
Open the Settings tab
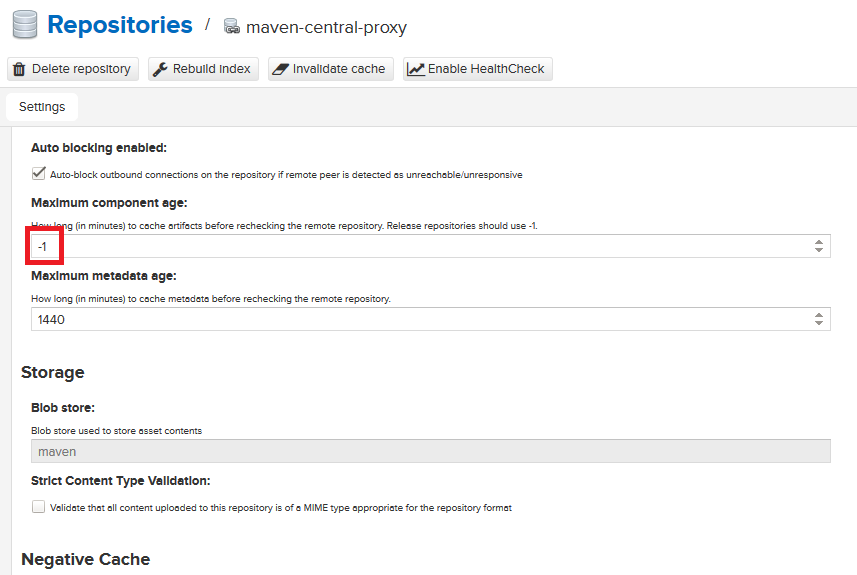42,107
